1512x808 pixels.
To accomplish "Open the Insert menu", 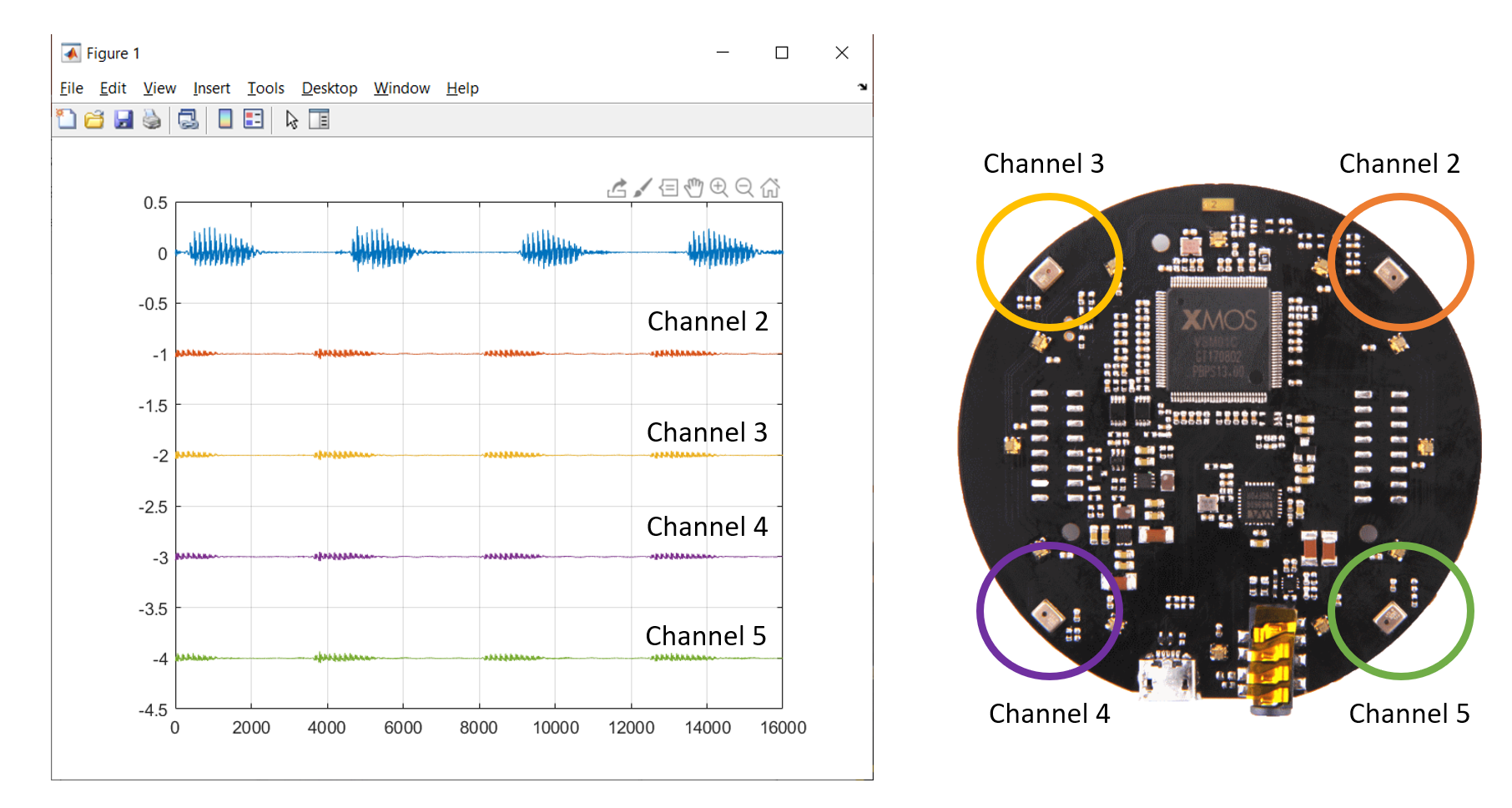I will (211, 88).
